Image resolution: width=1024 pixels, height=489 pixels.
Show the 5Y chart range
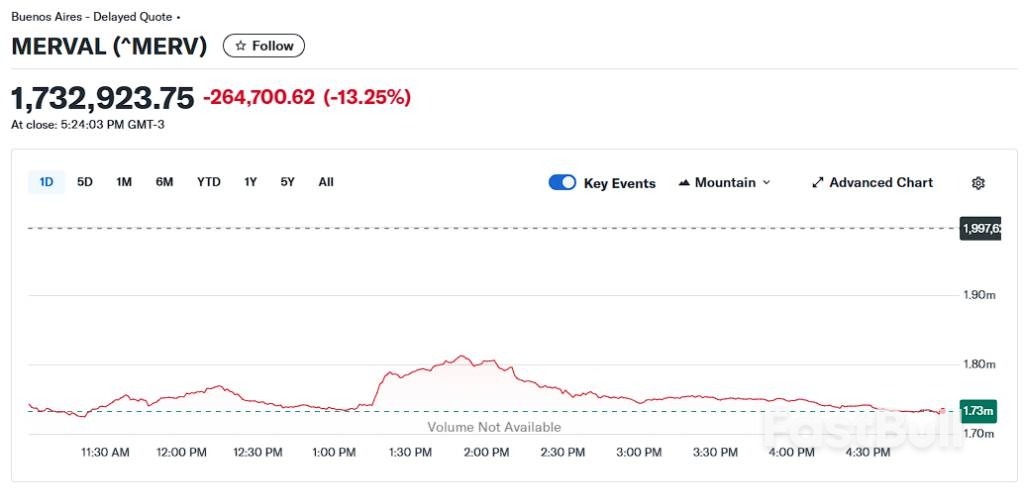(288, 182)
